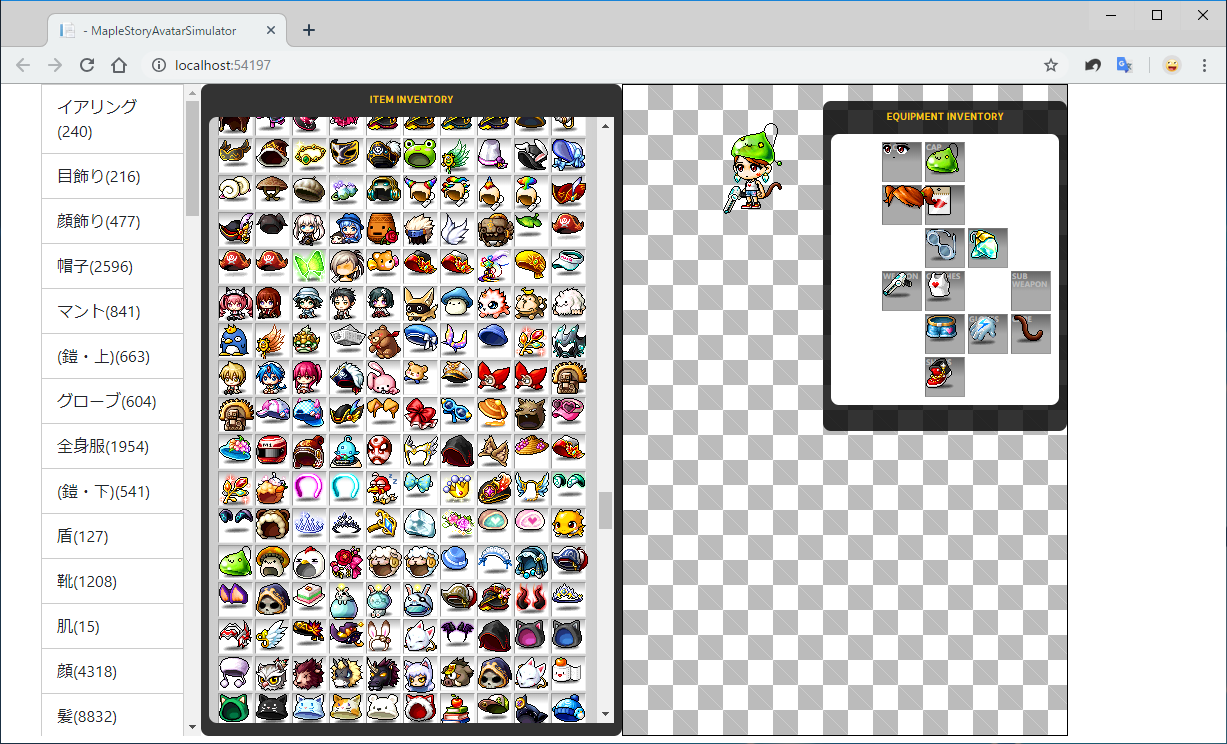Select the white top hat item

pyautogui.click(x=494, y=153)
